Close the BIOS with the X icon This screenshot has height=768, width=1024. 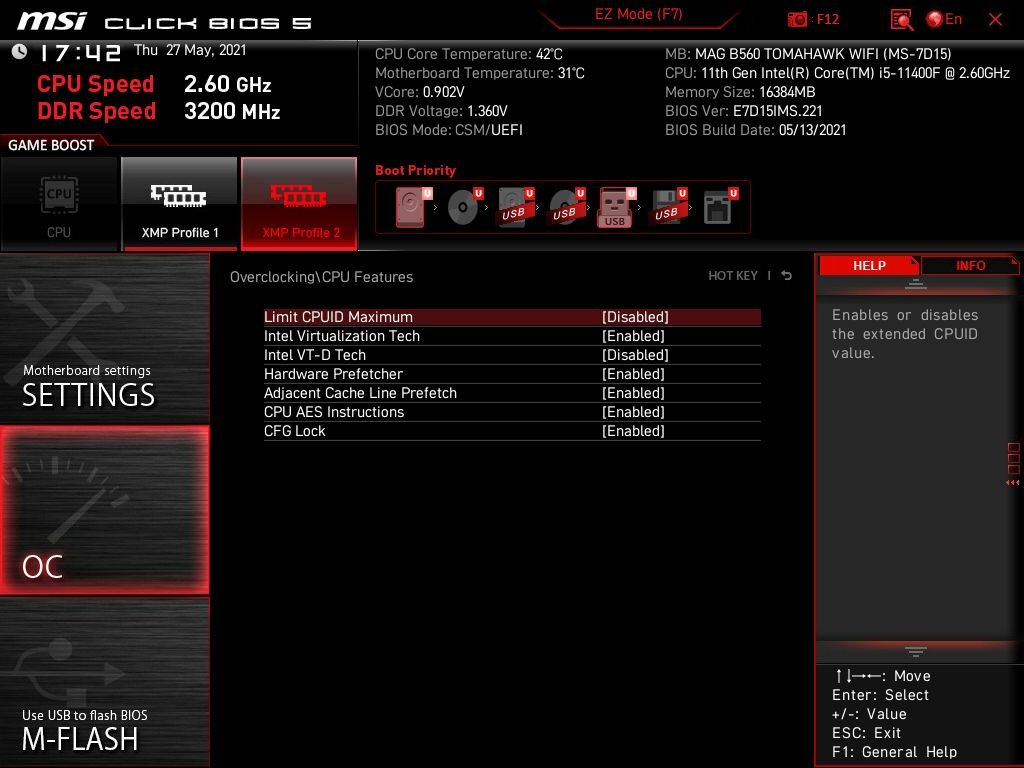[995, 20]
